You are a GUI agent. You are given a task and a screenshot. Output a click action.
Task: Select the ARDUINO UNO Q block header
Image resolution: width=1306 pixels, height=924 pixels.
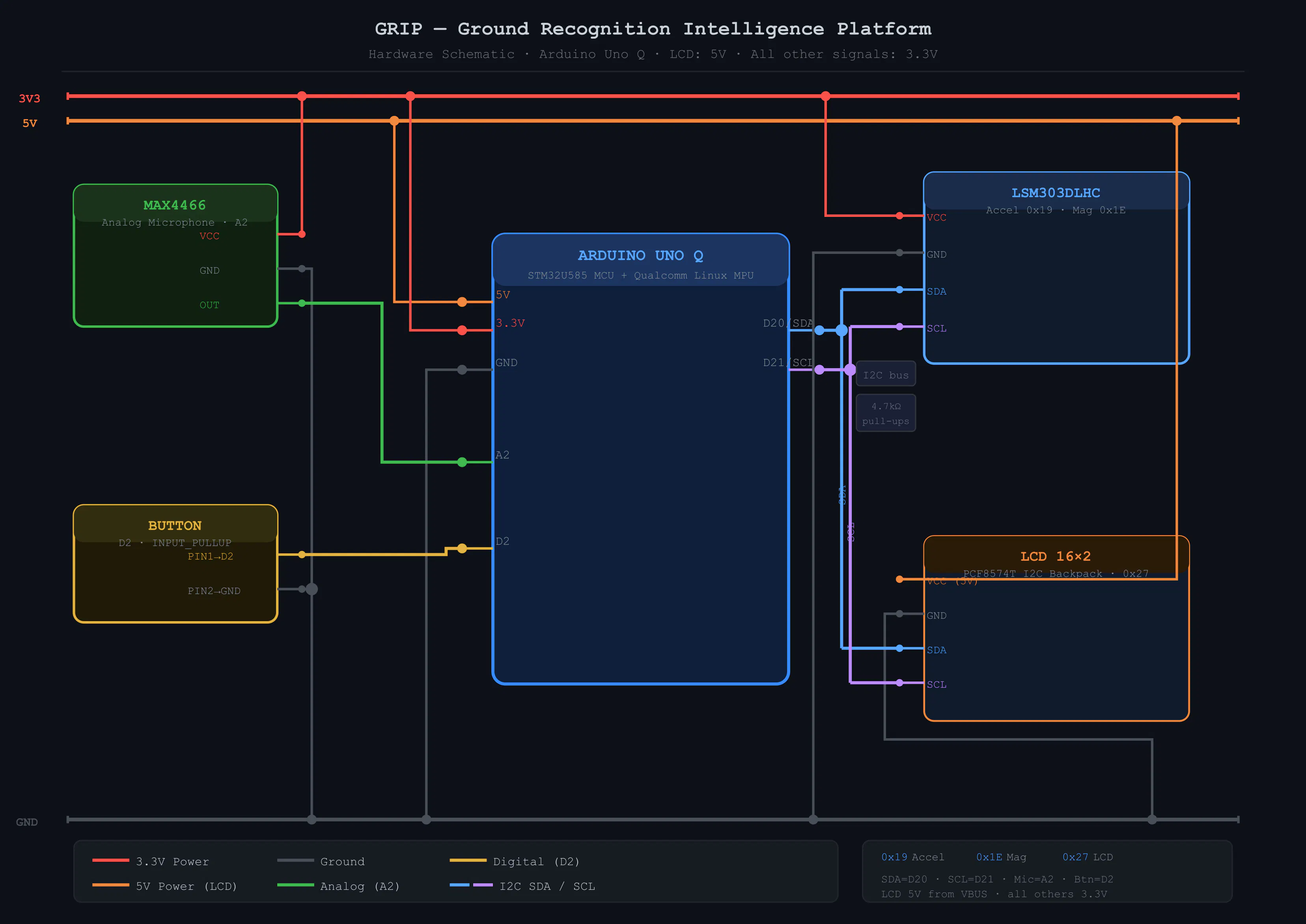click(640, 256)
